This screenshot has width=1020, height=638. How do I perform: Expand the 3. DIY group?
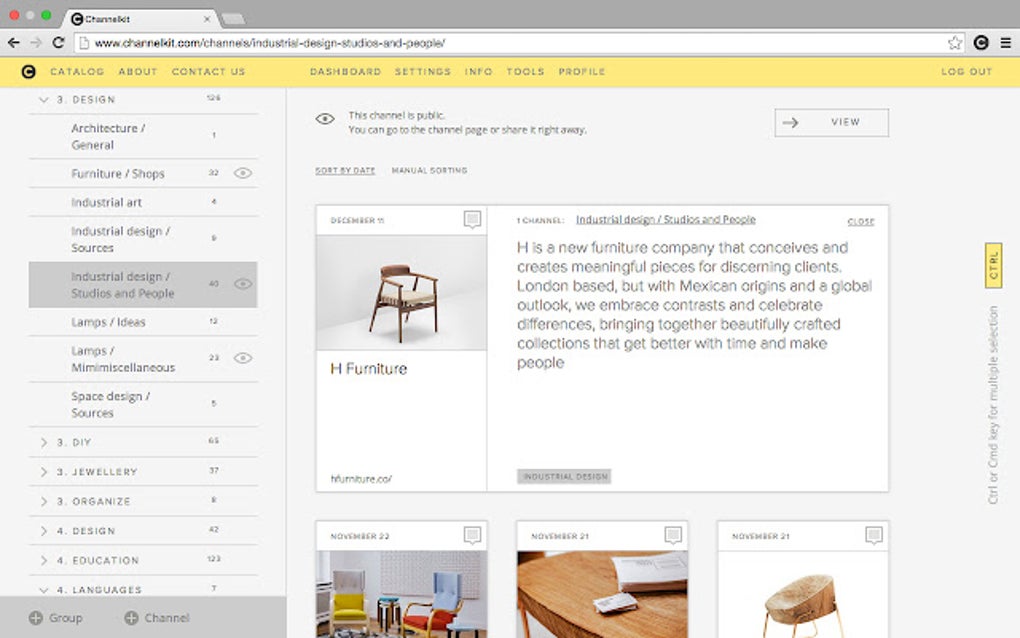click(44, 442)
